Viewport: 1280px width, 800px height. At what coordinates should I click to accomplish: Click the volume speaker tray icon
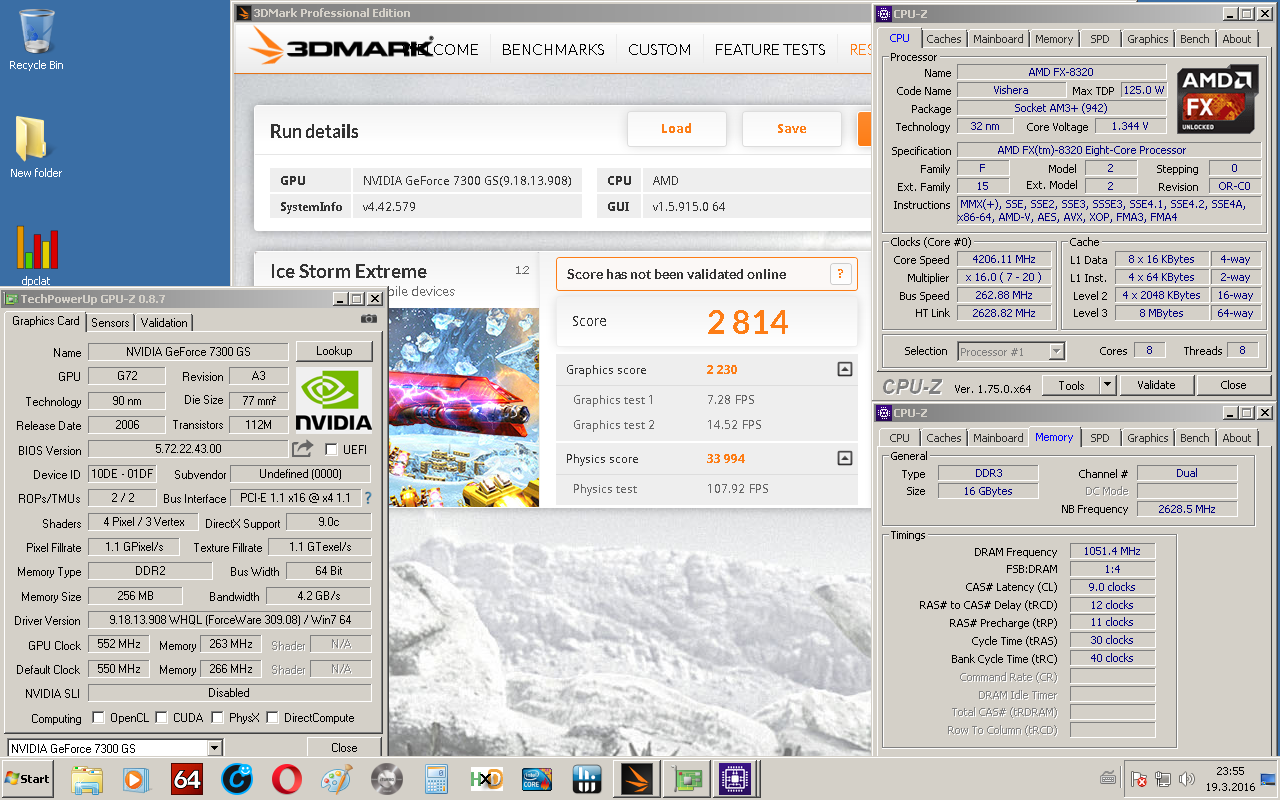[1186, 779]
